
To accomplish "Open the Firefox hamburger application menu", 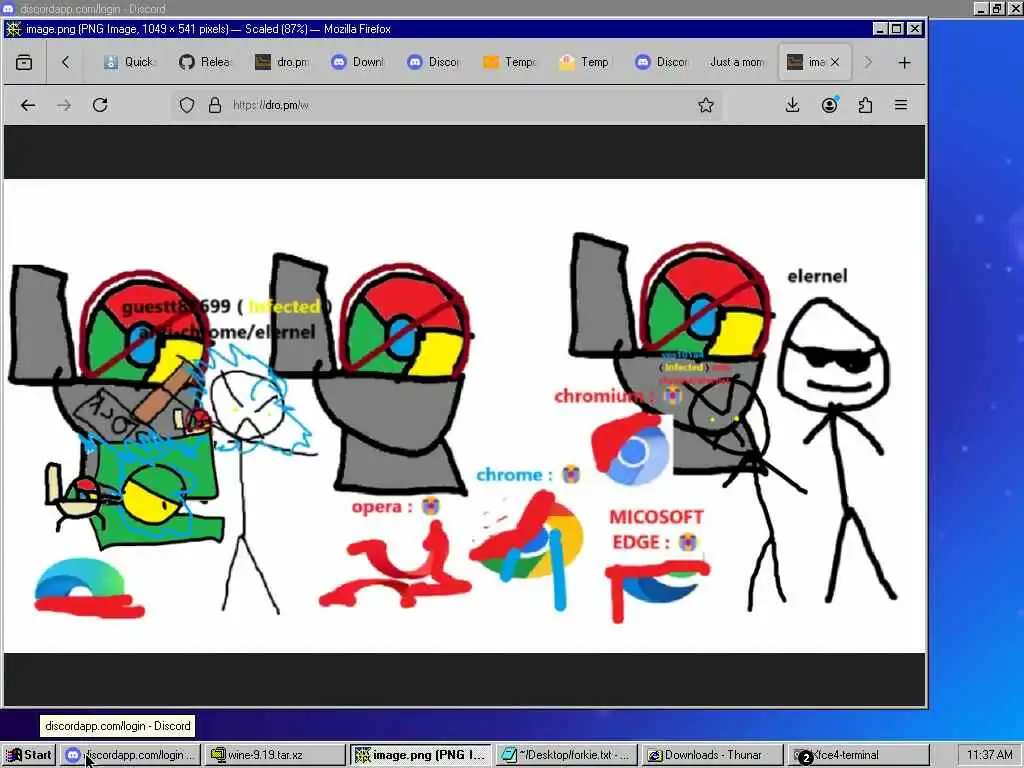I will 901,105.
